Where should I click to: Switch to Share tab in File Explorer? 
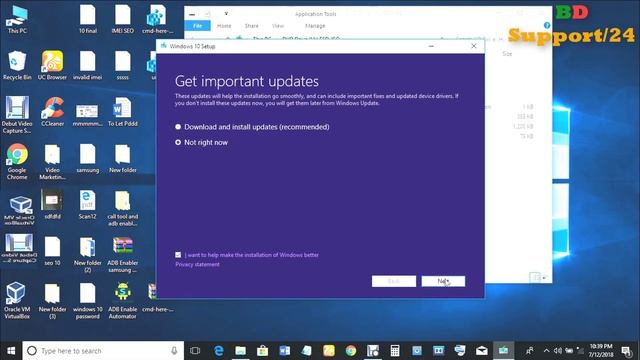(x=251, y=26)
